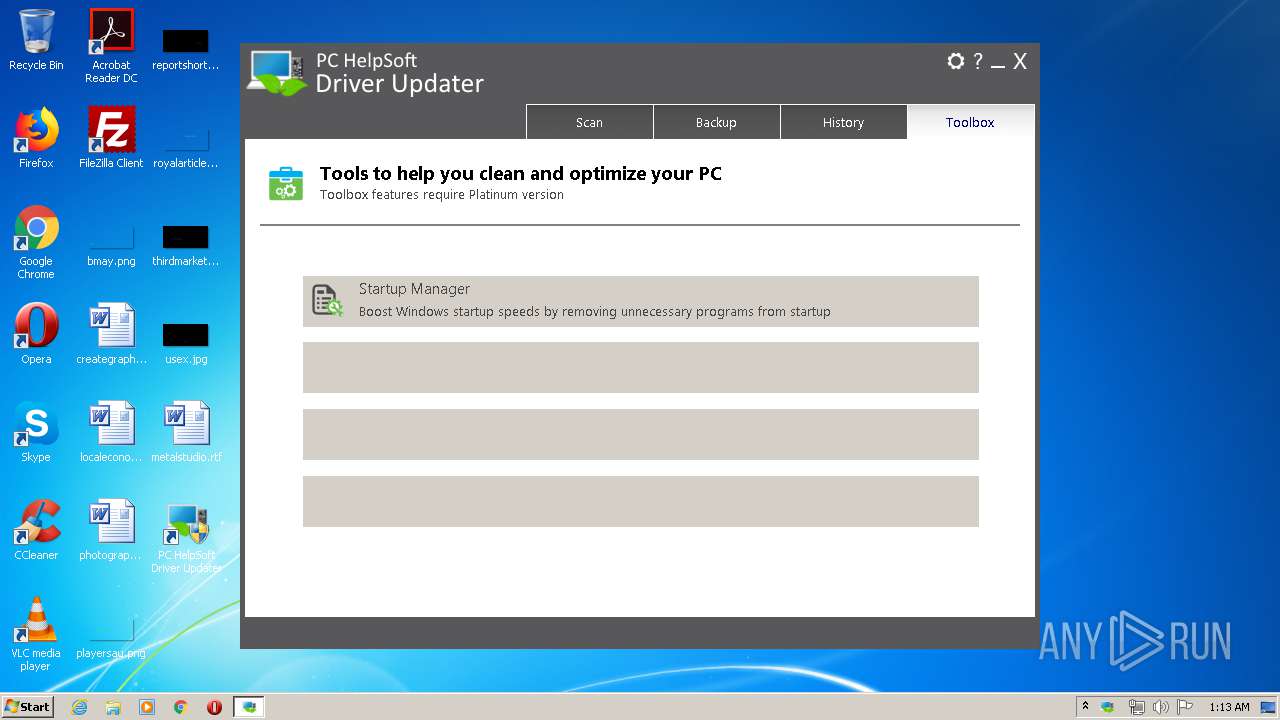Select the royalarticle file icon
The width and height of the screenshot is (1280, 720).
(186, 148)
